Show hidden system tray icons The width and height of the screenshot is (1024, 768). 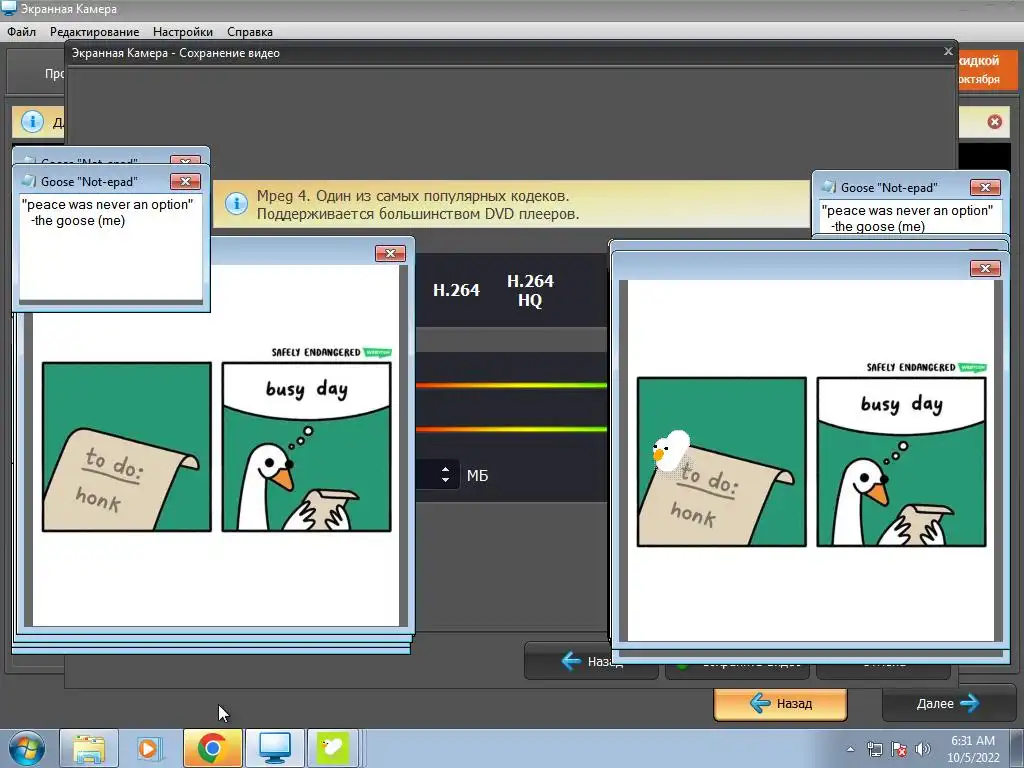click(850, 750)
